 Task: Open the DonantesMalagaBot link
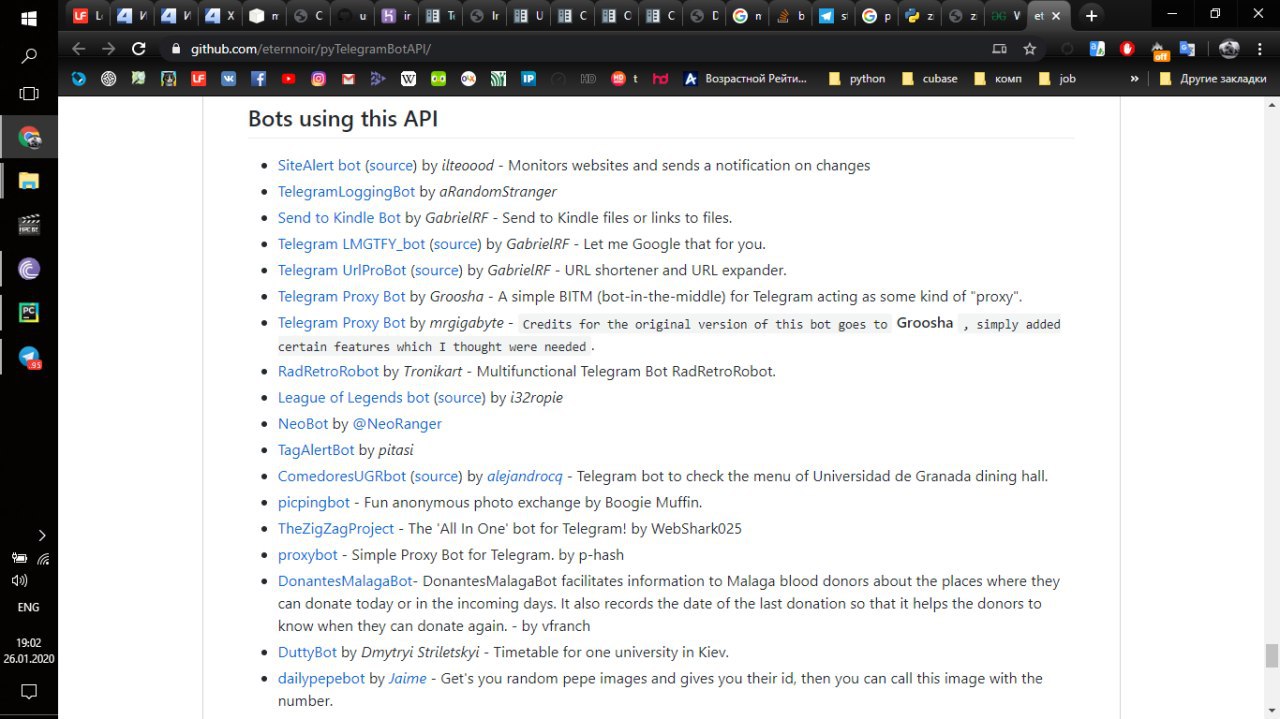(x=345, y=580)
